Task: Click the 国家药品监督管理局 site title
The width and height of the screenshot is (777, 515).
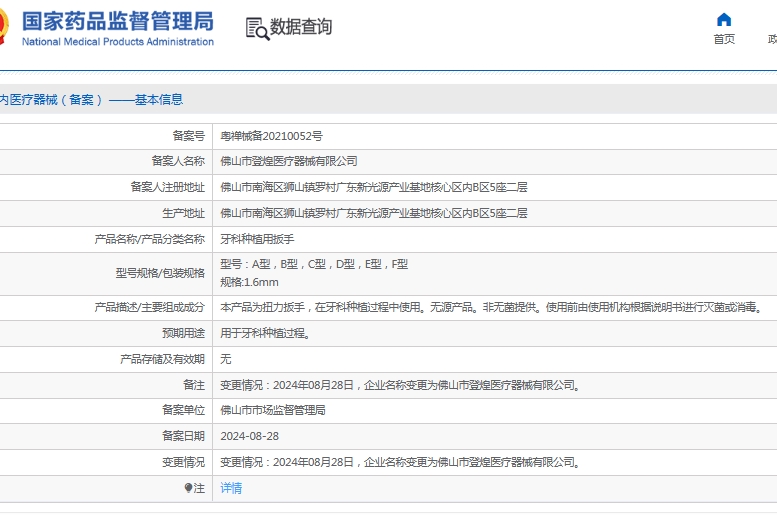Action: click(x=118, y=21)
